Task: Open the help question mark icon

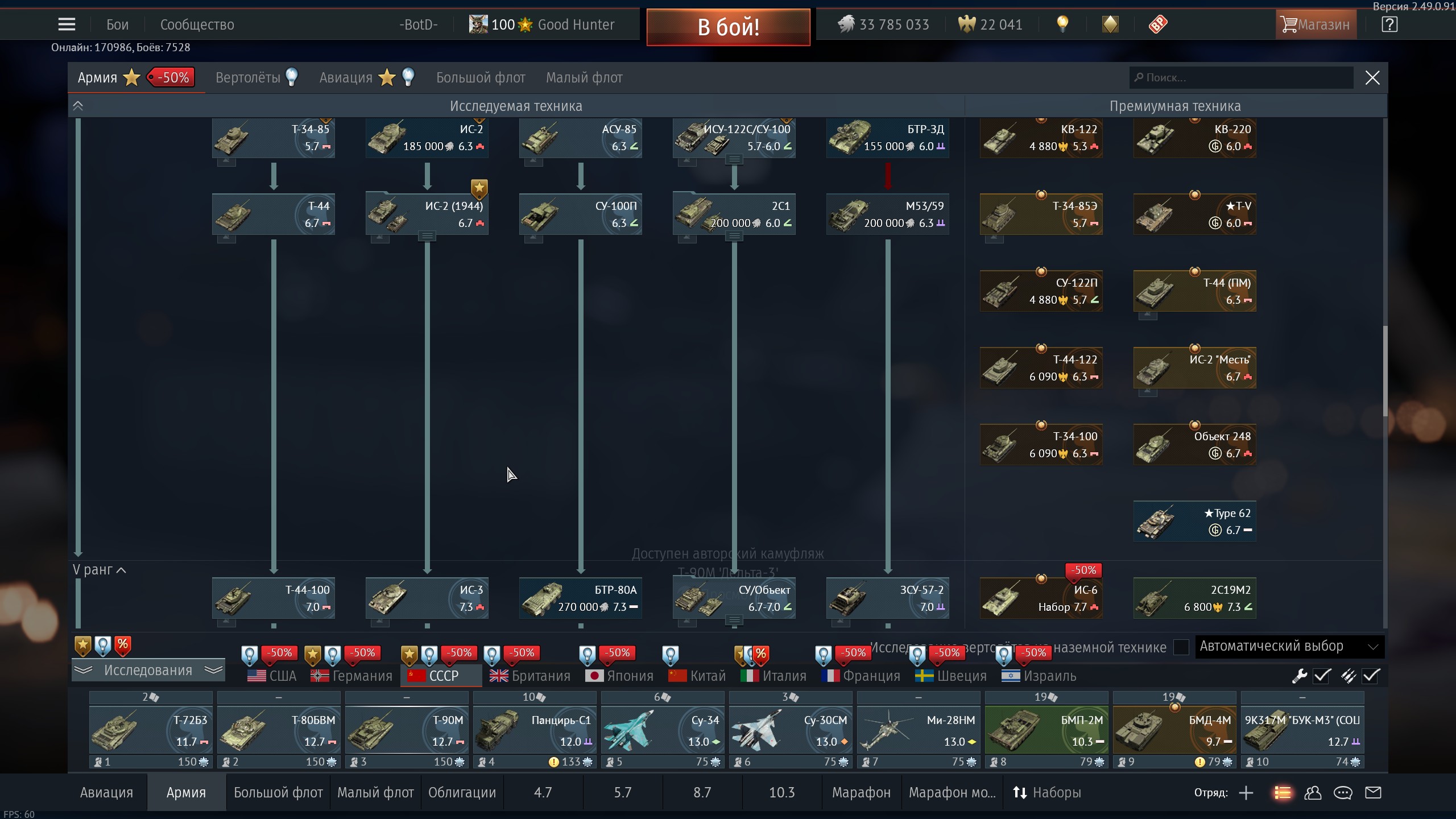Action: (1389, 24)
